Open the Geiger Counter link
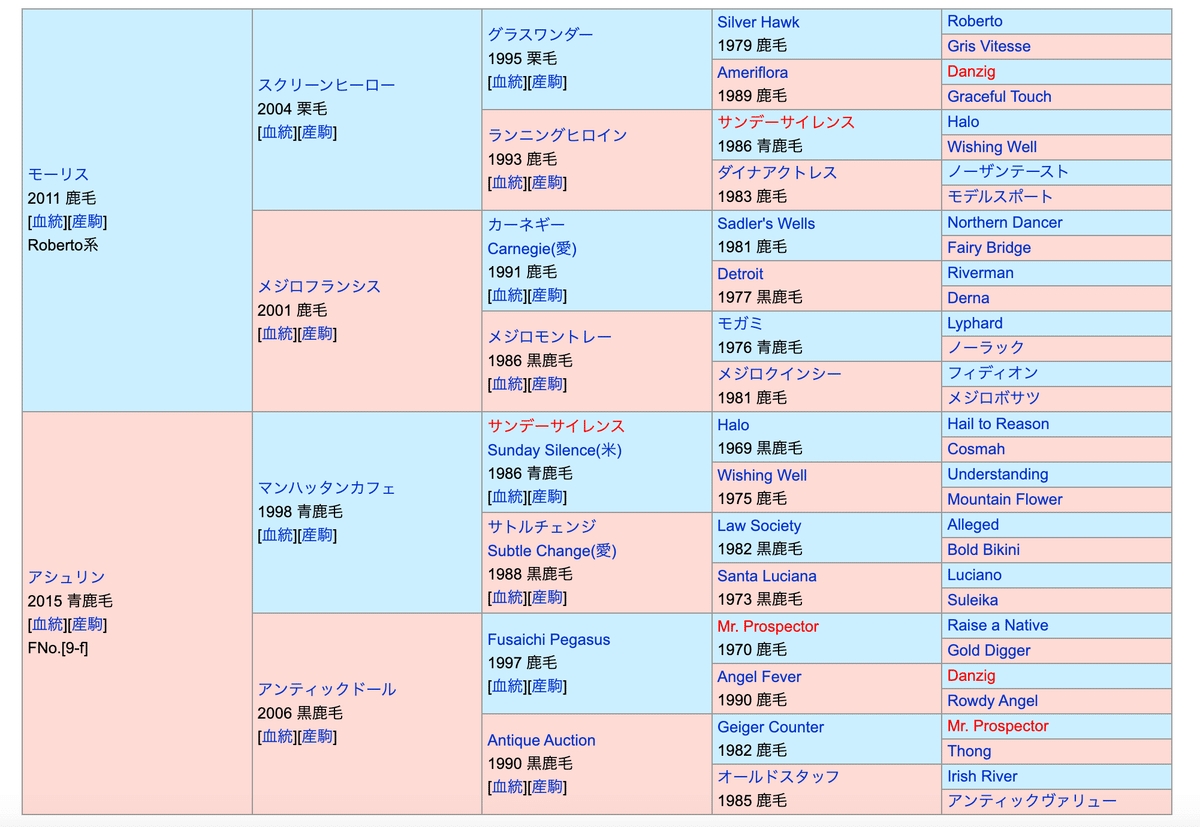Screen dimensions: 1200x827 [770, 727]
